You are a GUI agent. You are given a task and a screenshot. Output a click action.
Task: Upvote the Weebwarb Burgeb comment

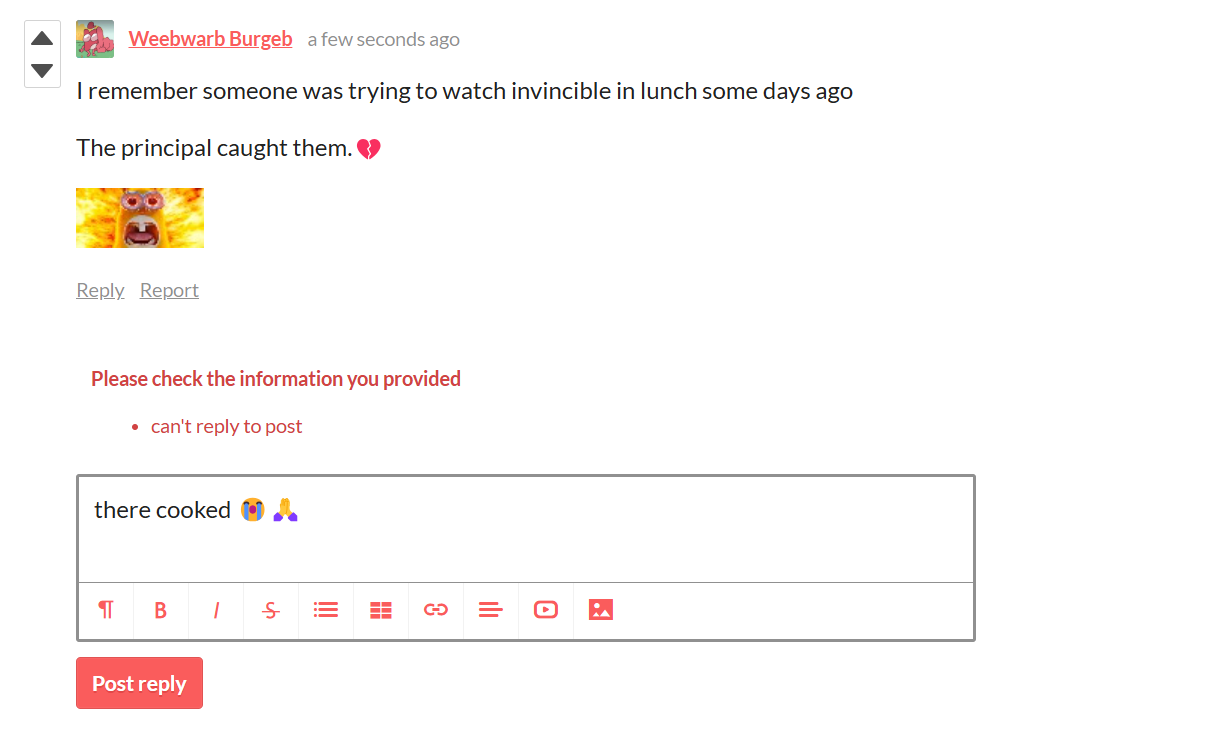coord(42,39)
